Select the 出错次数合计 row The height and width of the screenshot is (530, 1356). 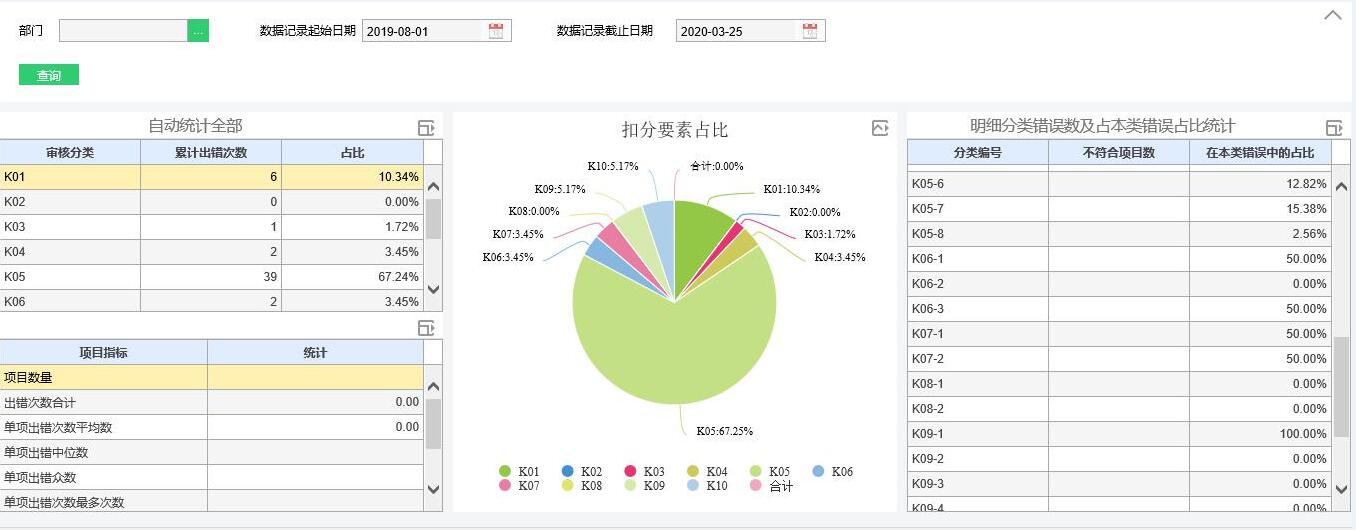211,402
